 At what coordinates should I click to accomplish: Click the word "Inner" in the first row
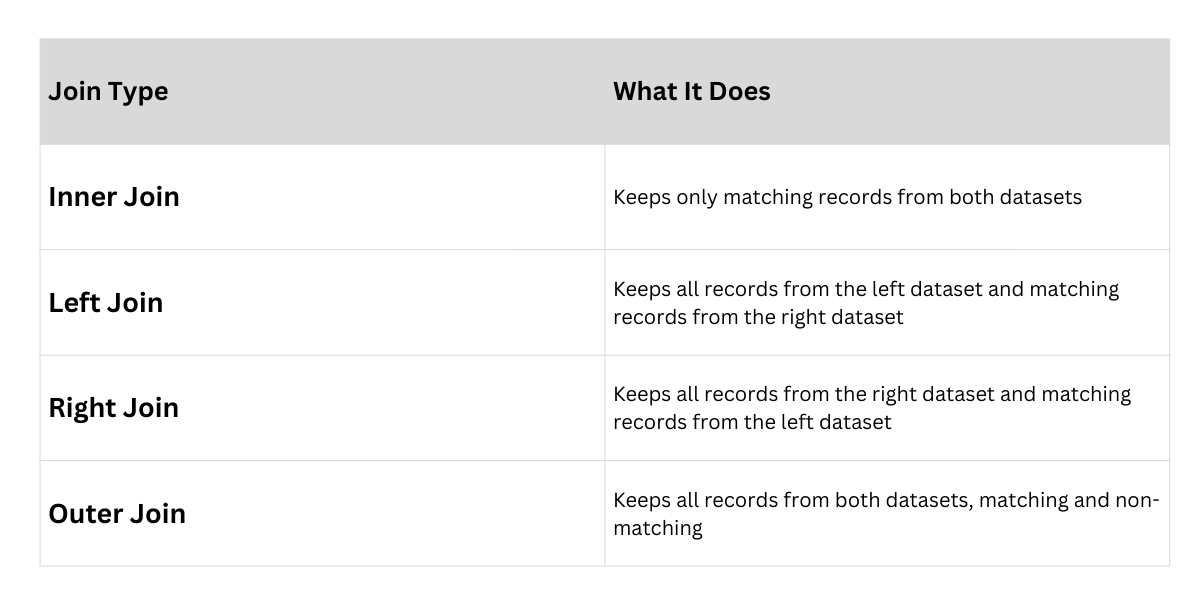click(82, 197)
